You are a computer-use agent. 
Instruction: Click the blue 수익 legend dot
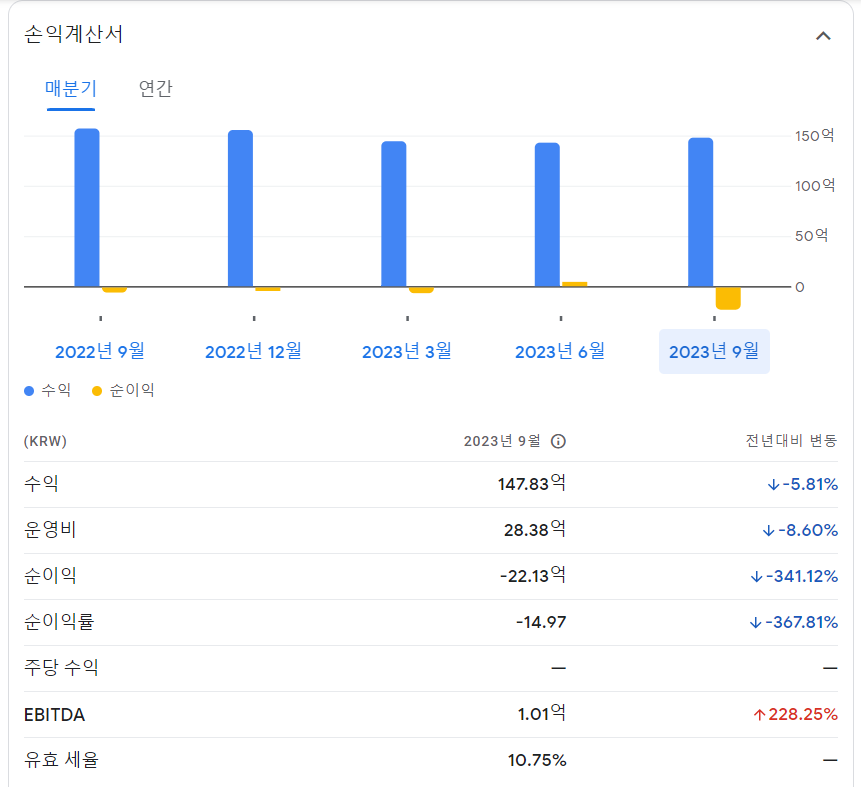pyautogui.click(x=29, y=390)
